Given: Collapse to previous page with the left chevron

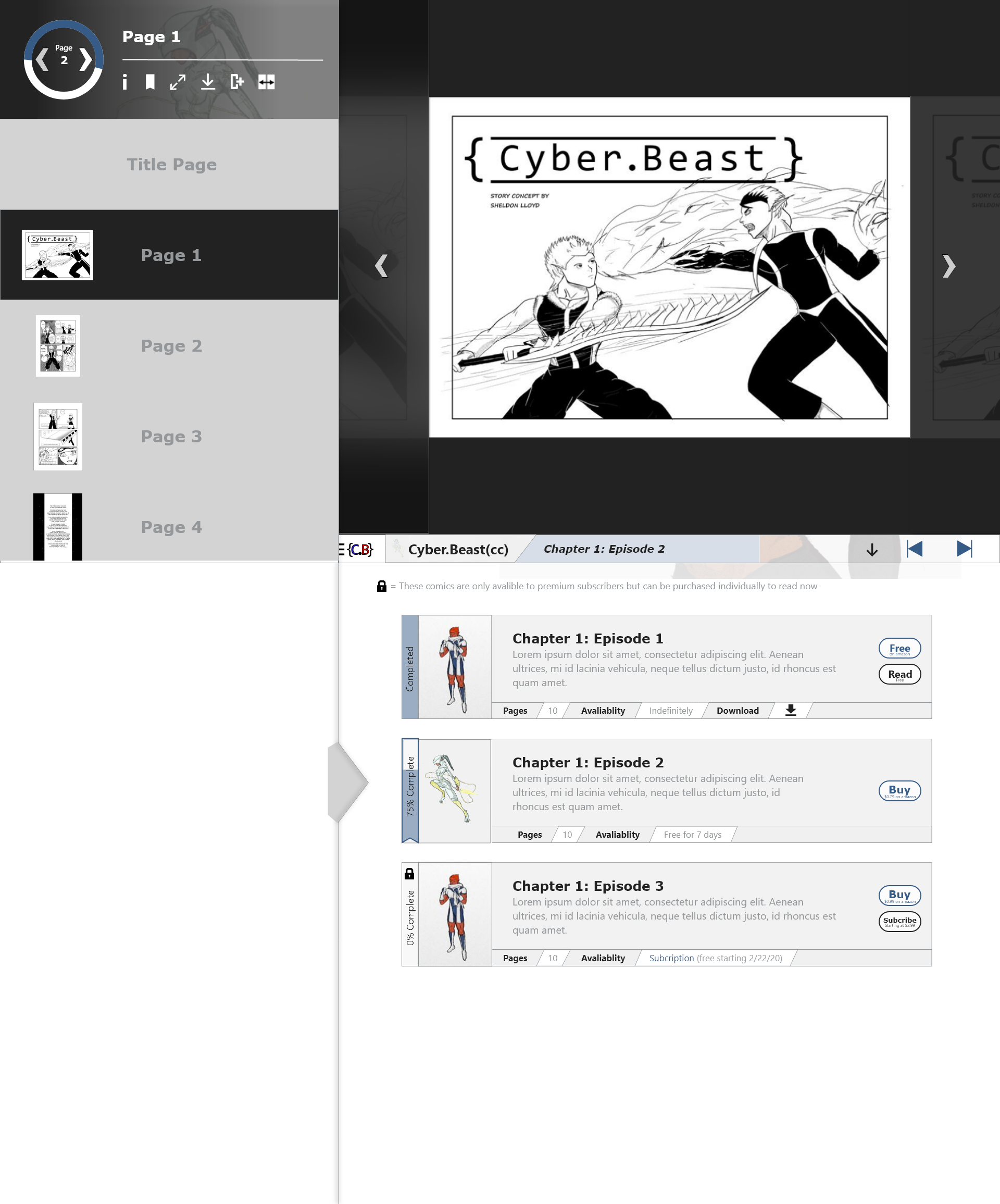Looking at the screenshot, I should point(381,266).
